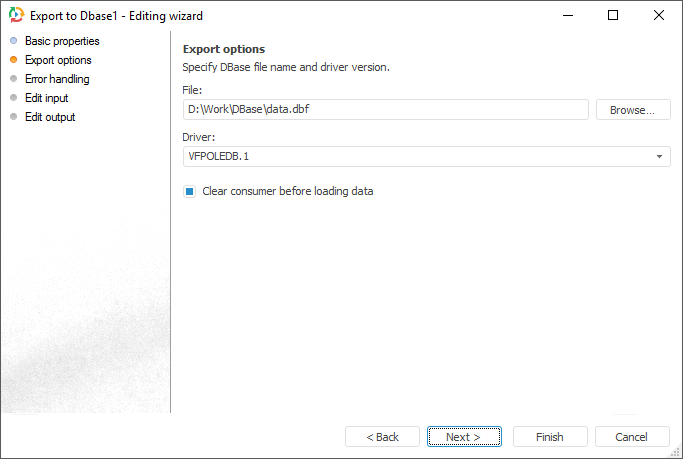This screenshot has width=683, height=459.
Task: Click into the File path field
Action: [x=385, y=110]
